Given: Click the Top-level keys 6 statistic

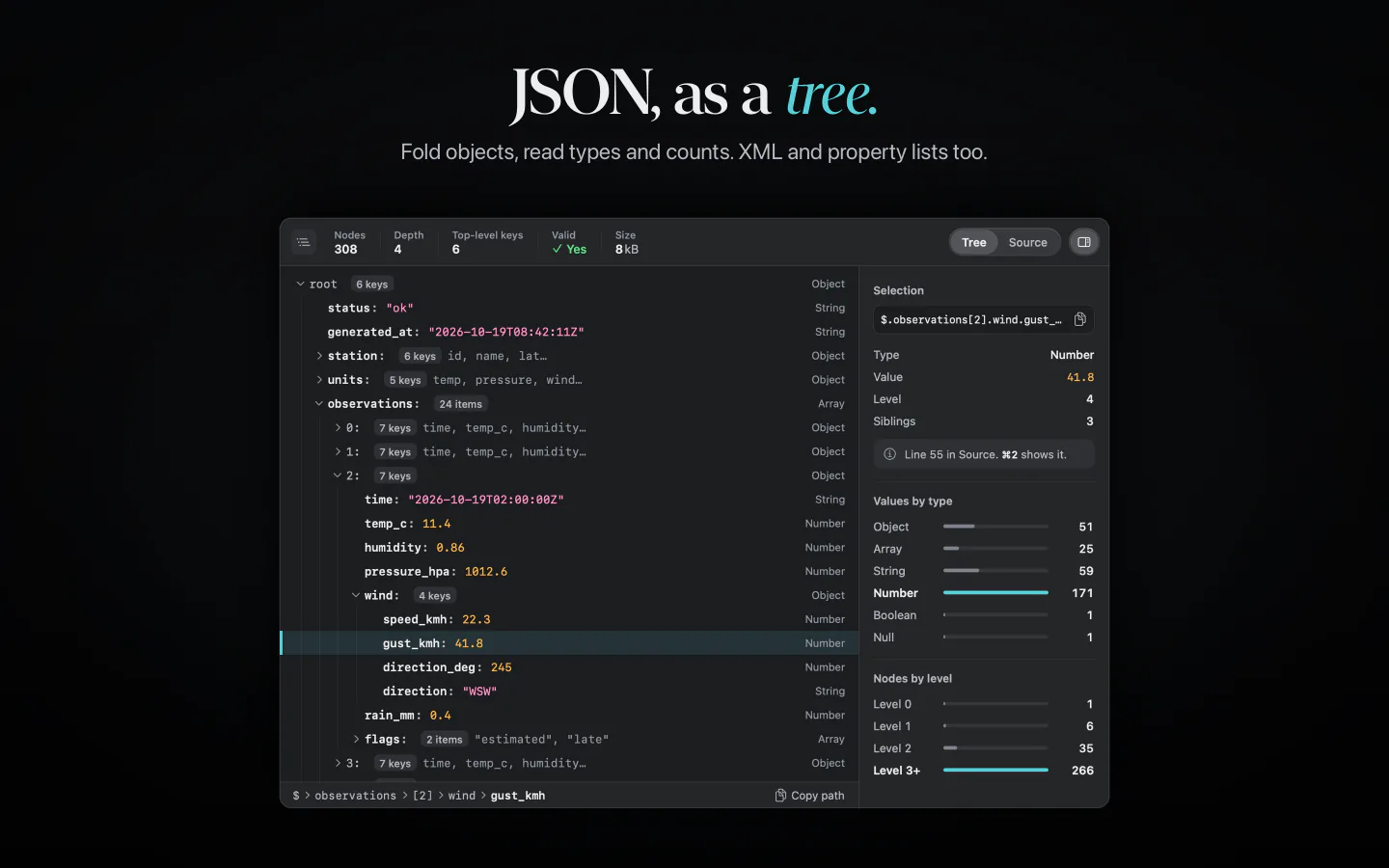Looking at the screenshot, I should [487, 242].
